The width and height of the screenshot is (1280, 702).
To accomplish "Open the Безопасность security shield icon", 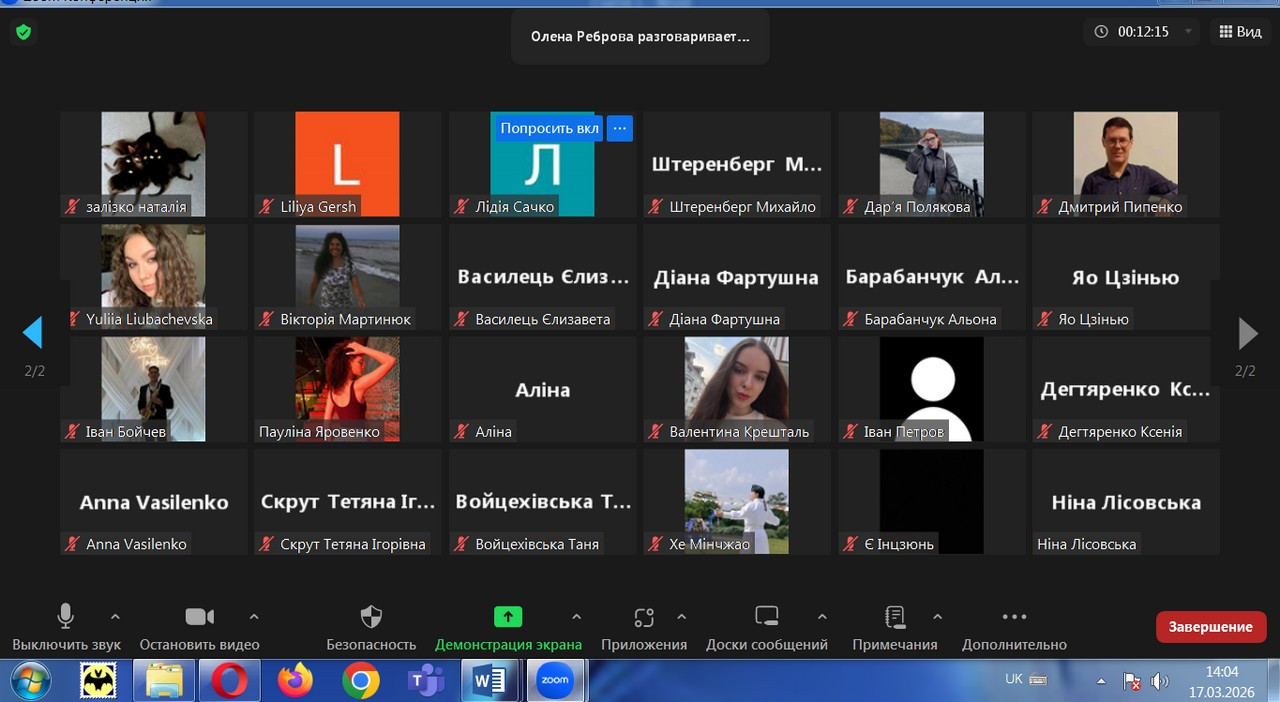I will coord(371,617).
